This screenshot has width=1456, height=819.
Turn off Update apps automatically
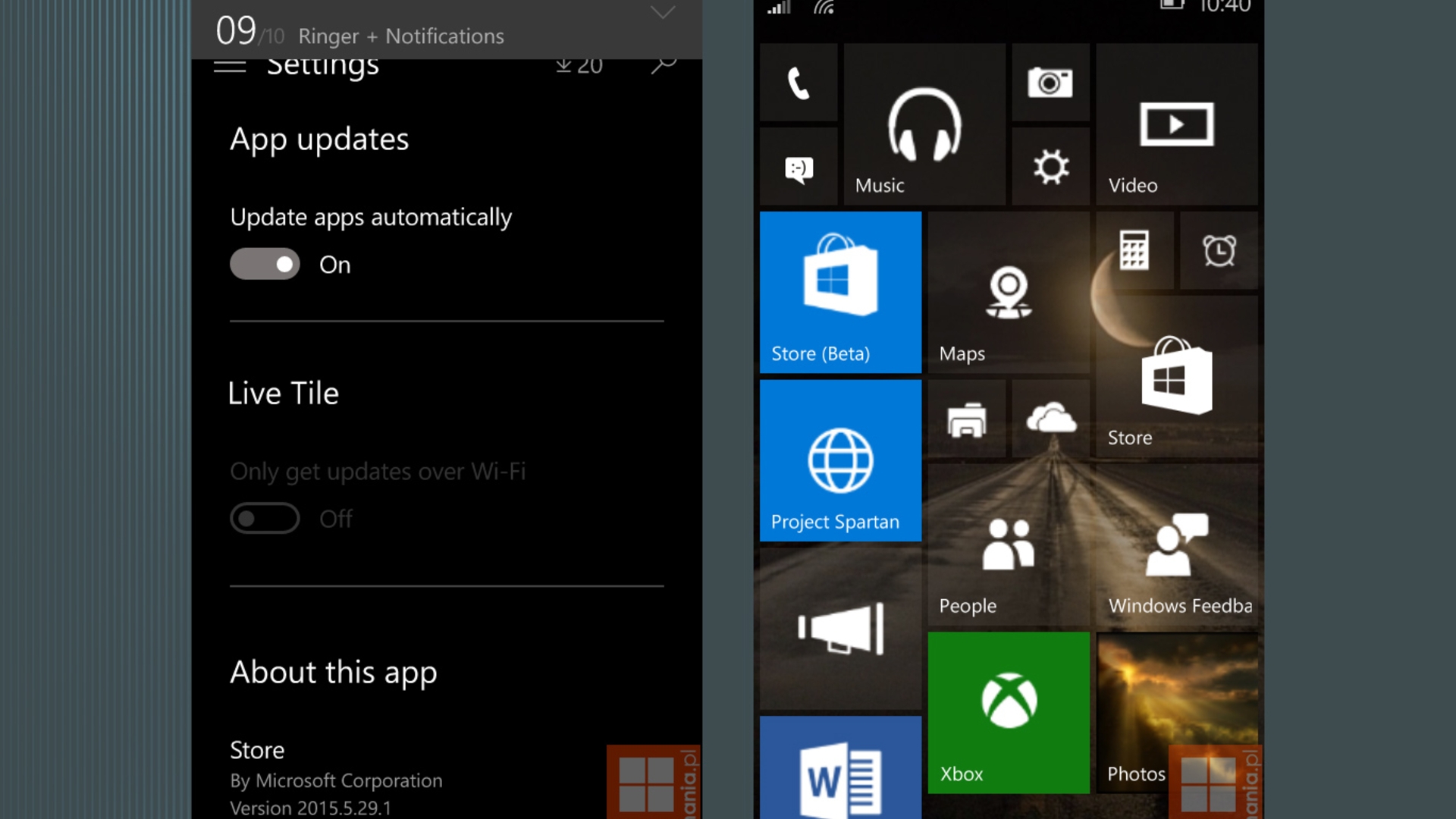[264, 264]
